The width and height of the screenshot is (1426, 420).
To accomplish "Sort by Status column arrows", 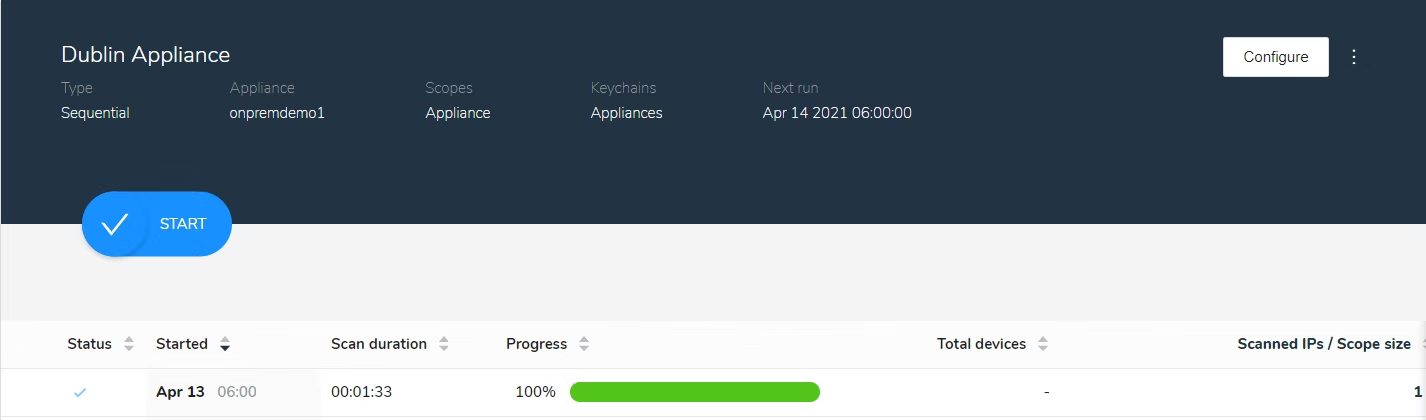I will 129,344.
